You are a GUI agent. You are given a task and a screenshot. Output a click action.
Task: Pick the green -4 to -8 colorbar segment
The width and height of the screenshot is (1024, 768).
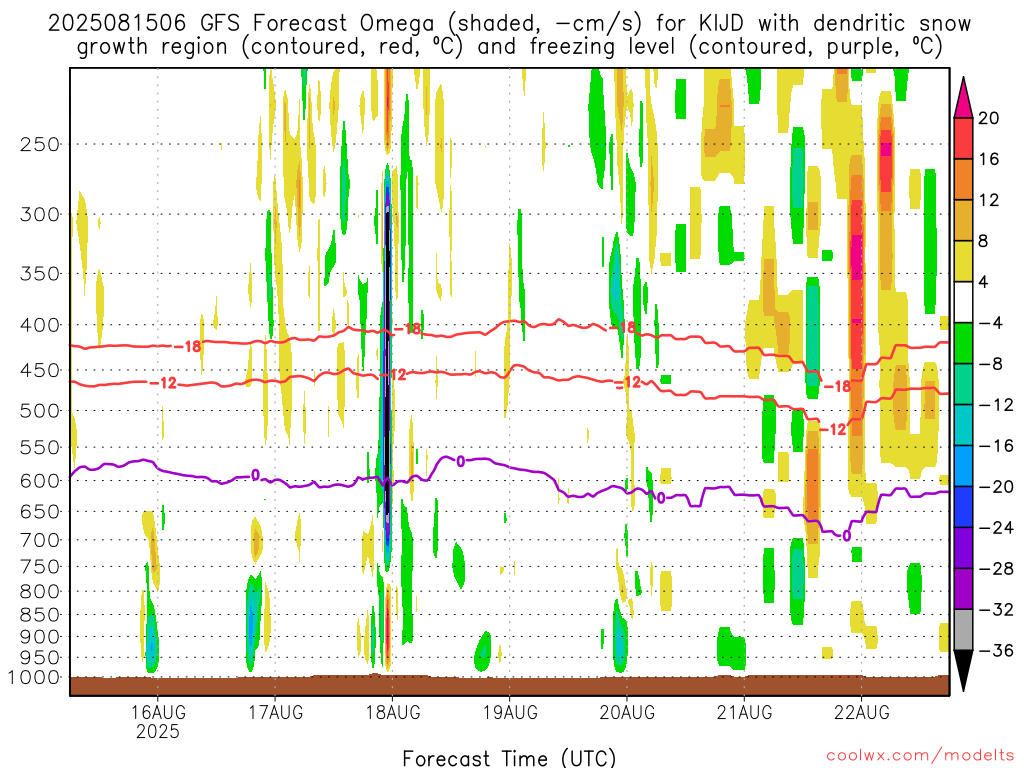[963, 343]
